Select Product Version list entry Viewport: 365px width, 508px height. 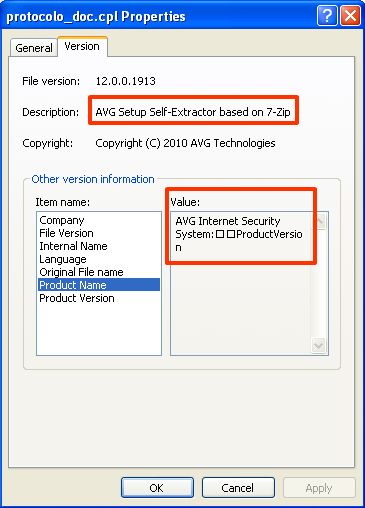coord(99,298)
